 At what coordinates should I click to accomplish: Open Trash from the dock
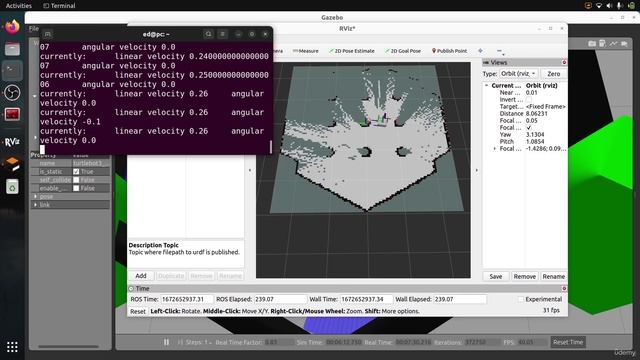coord(12,187)
